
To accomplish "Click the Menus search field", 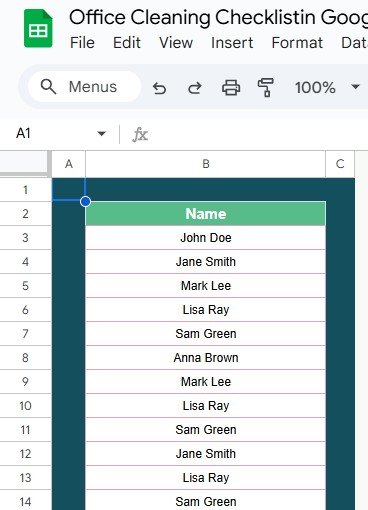I will coord(84,87).
